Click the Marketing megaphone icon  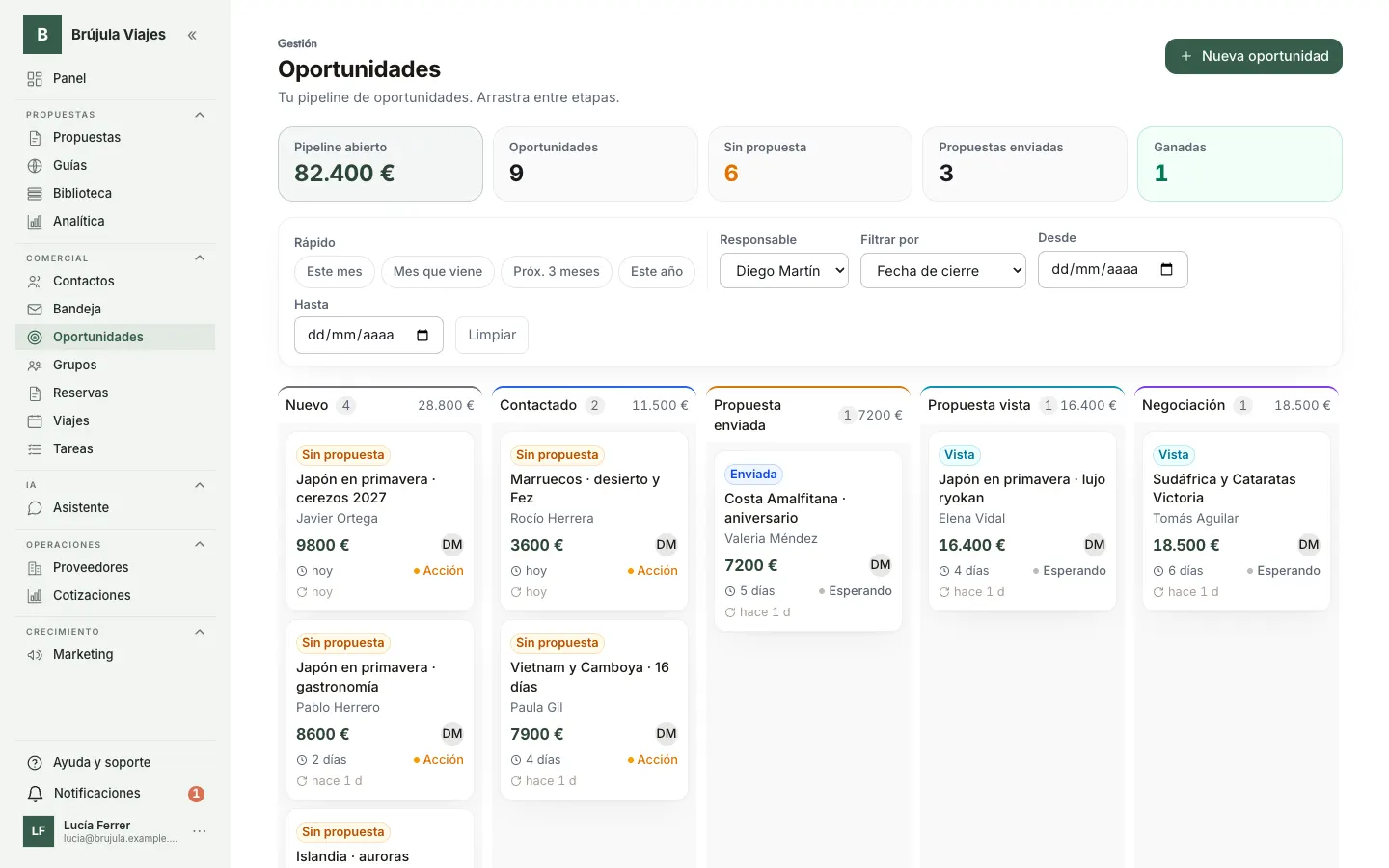(x=35, y=655)
